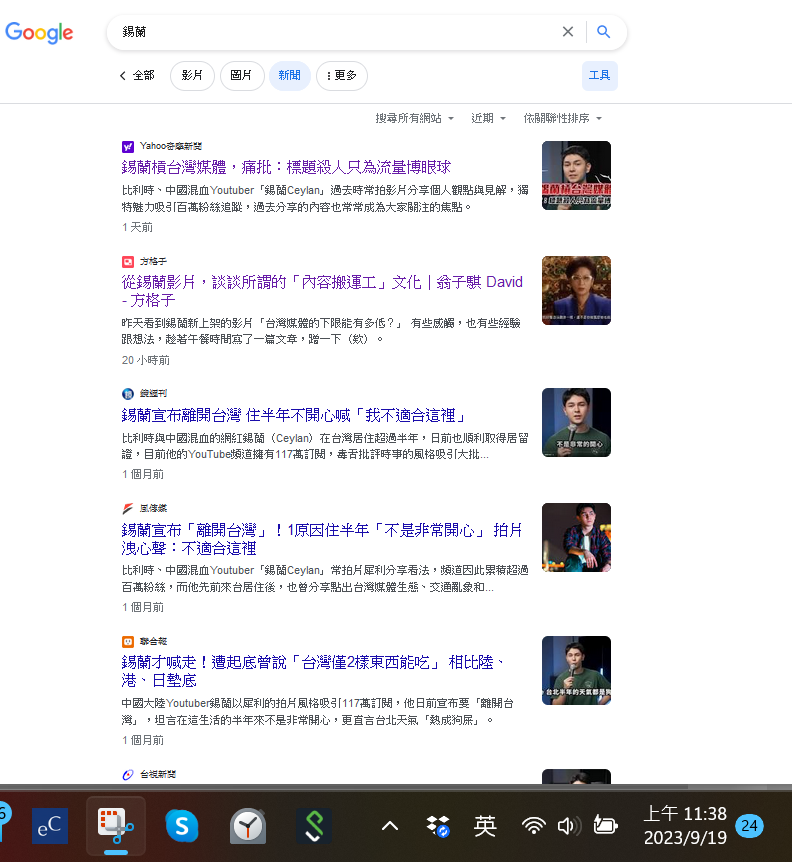Image resolution: width=792 pixels, height=862 pixels.
Task: Open article 錫蘭宣布離開台灣 住半年不開心
Action: [x=295, y=415]
